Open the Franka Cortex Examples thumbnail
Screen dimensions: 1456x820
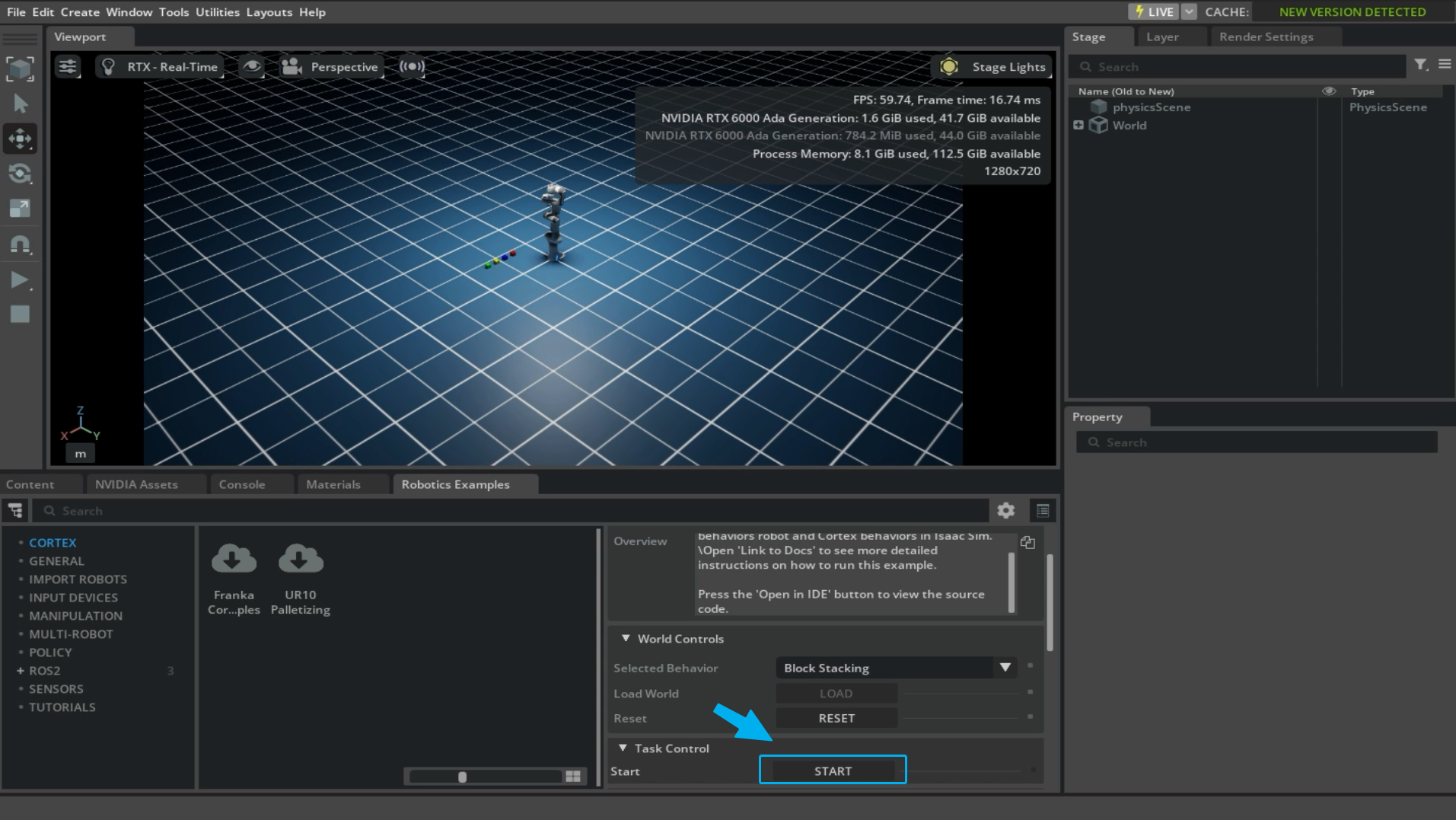click(234, 579)
